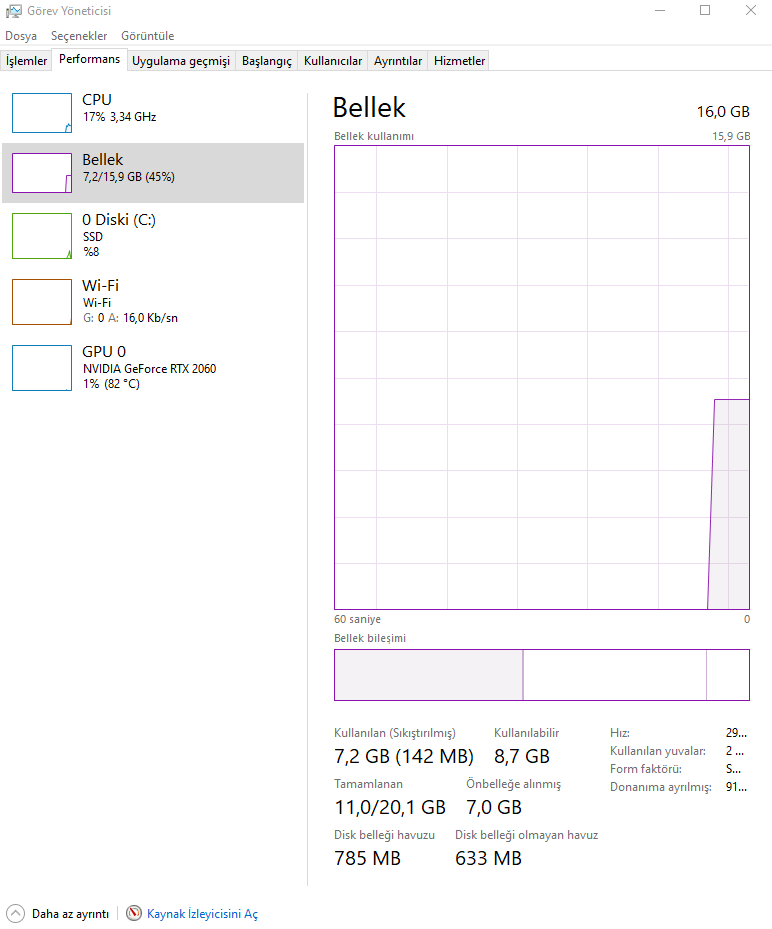Open the Seçenekler menu
Screen dimensions: 772x929
(x=79, y=35)
